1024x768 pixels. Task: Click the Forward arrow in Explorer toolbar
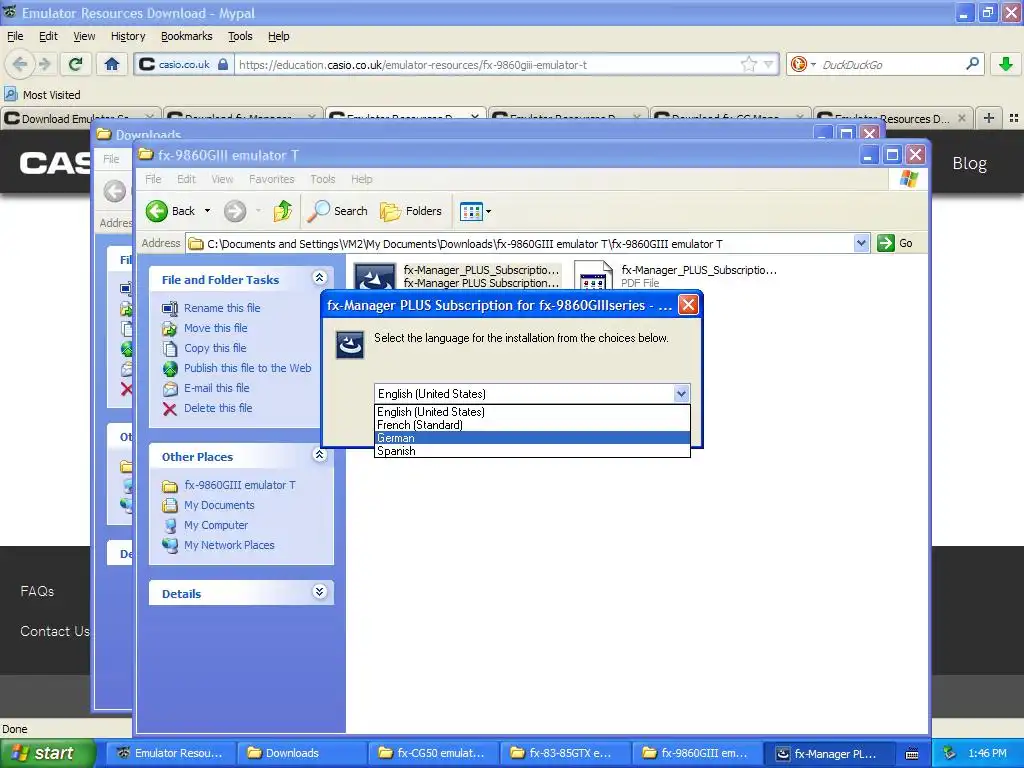235,211
